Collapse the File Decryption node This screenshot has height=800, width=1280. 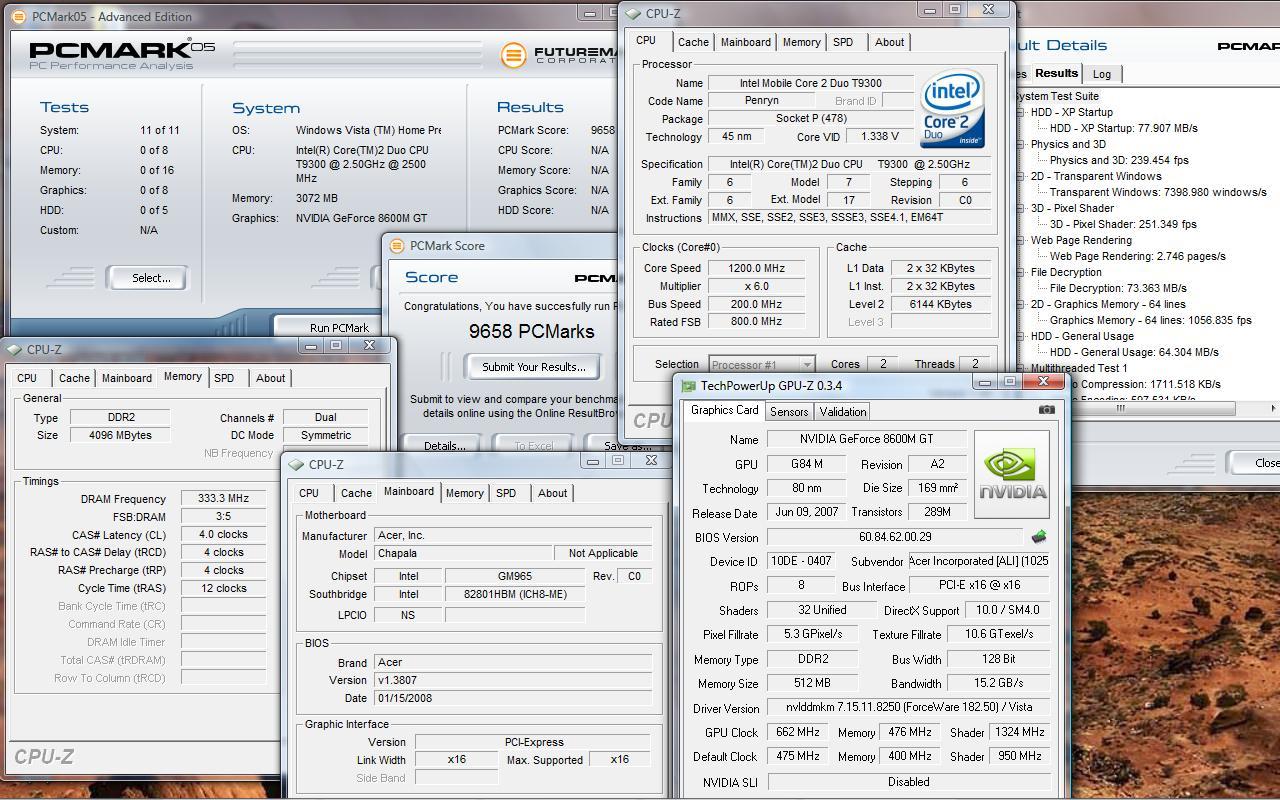[1021, 273]
